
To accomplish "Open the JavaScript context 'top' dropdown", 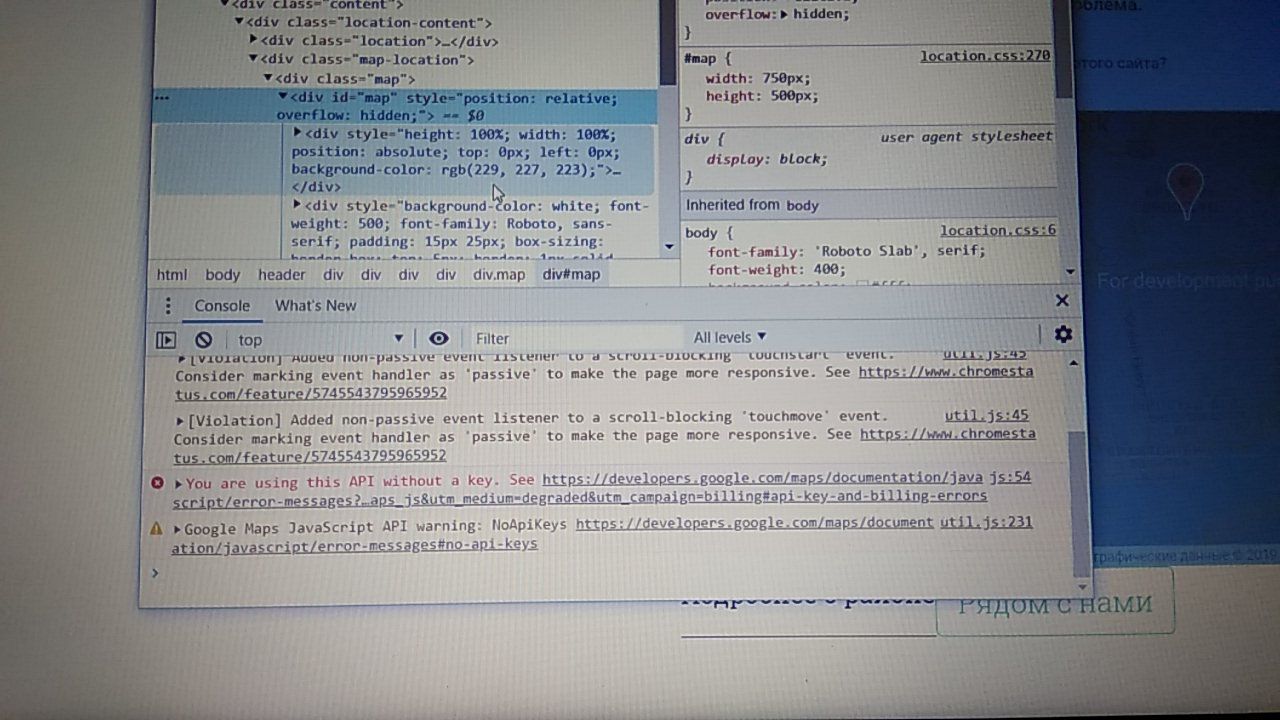I will [x=320, y=339].
